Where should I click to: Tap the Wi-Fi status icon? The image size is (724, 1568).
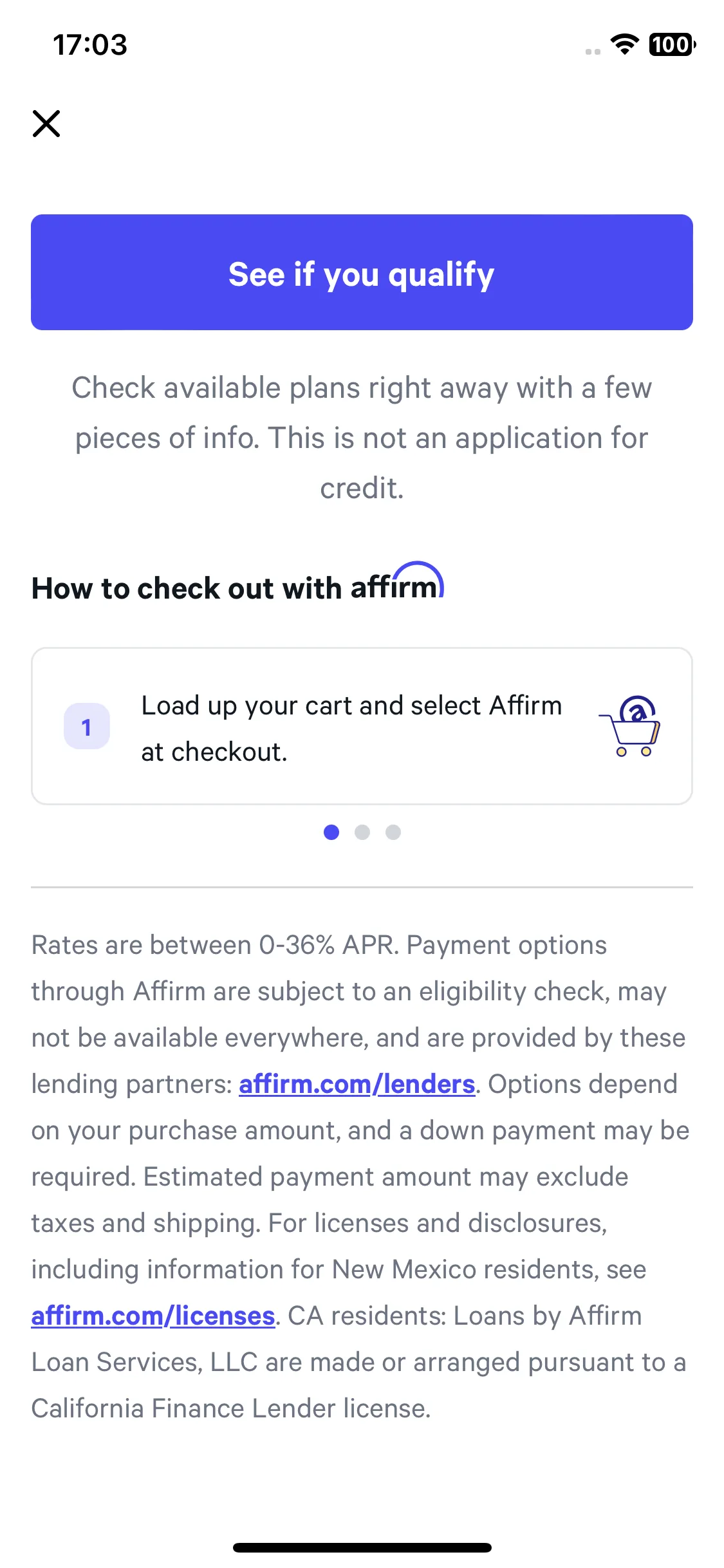click(624, 44)
